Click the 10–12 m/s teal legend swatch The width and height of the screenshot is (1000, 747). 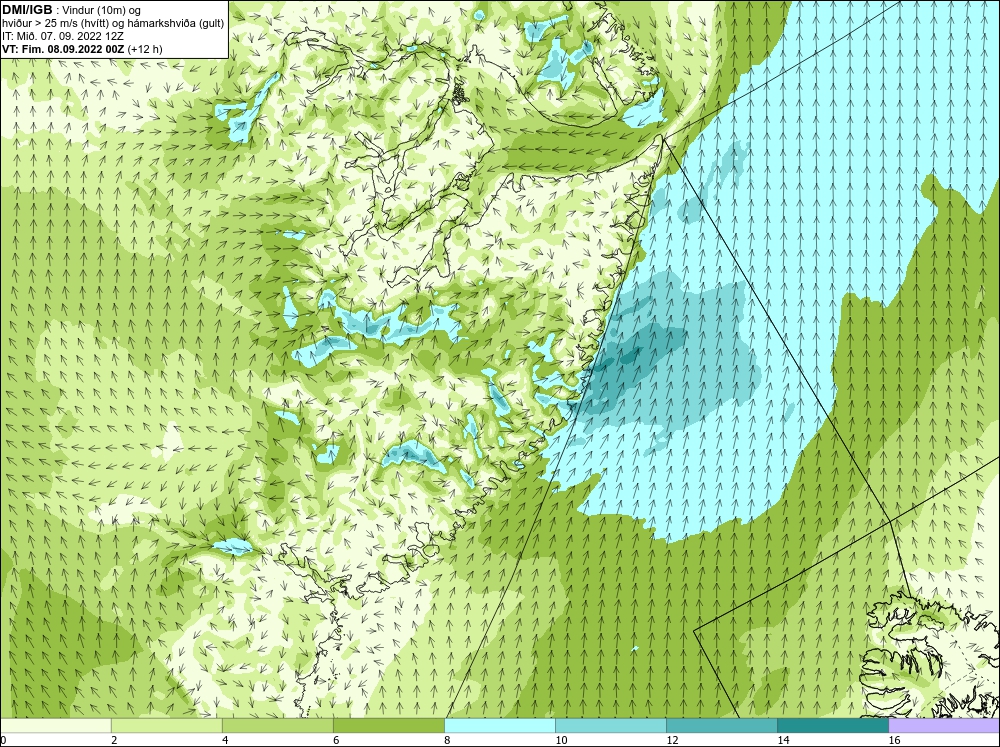click(x=610, y=725)
